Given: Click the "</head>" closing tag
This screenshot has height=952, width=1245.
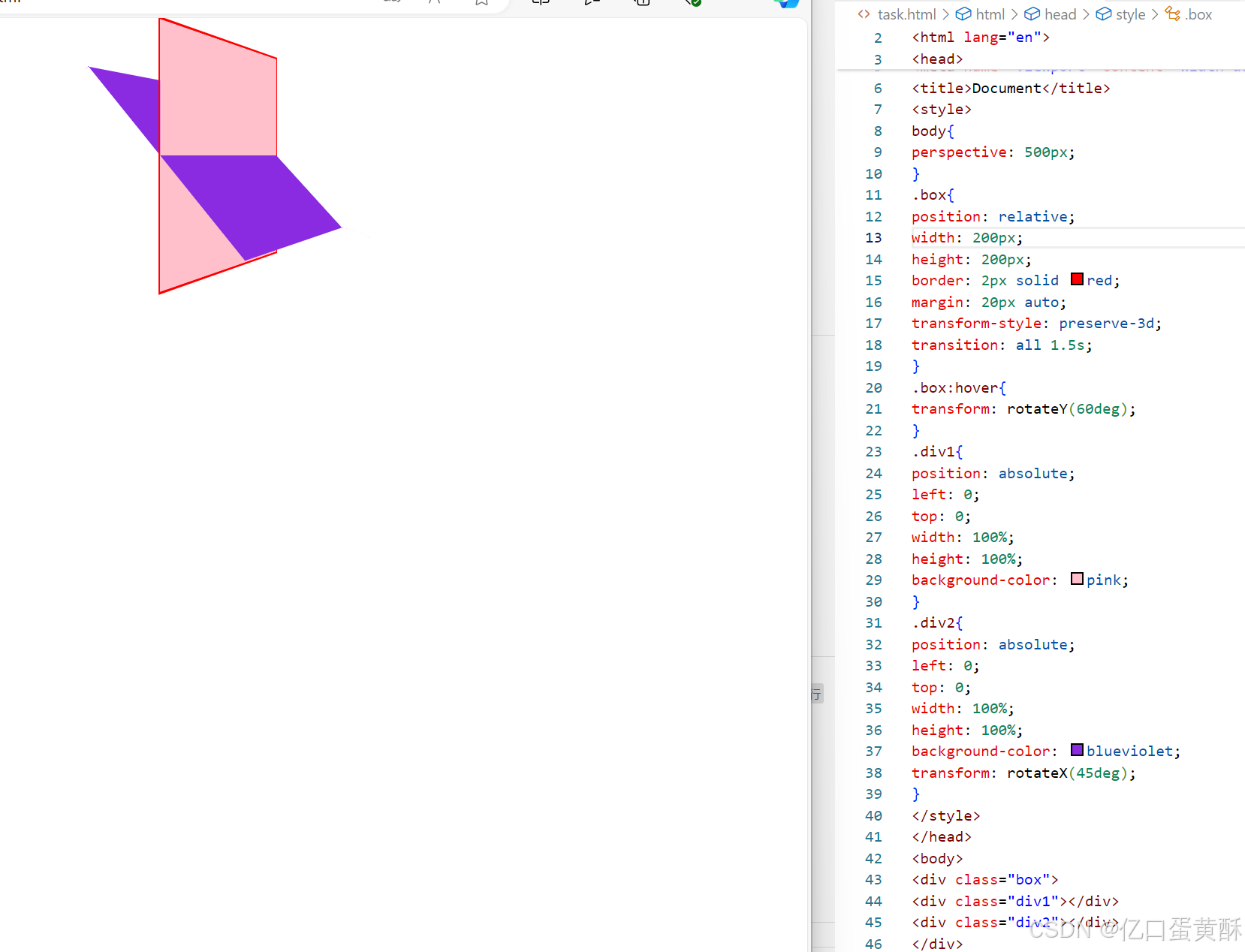Looking at the screenshot, I should coord(942,837).
